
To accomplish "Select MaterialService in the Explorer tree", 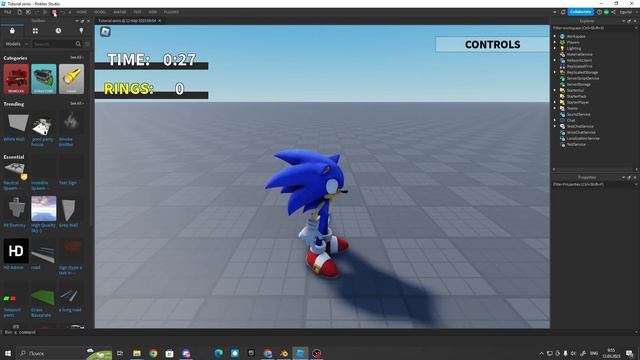I will [x=579, y=54].
